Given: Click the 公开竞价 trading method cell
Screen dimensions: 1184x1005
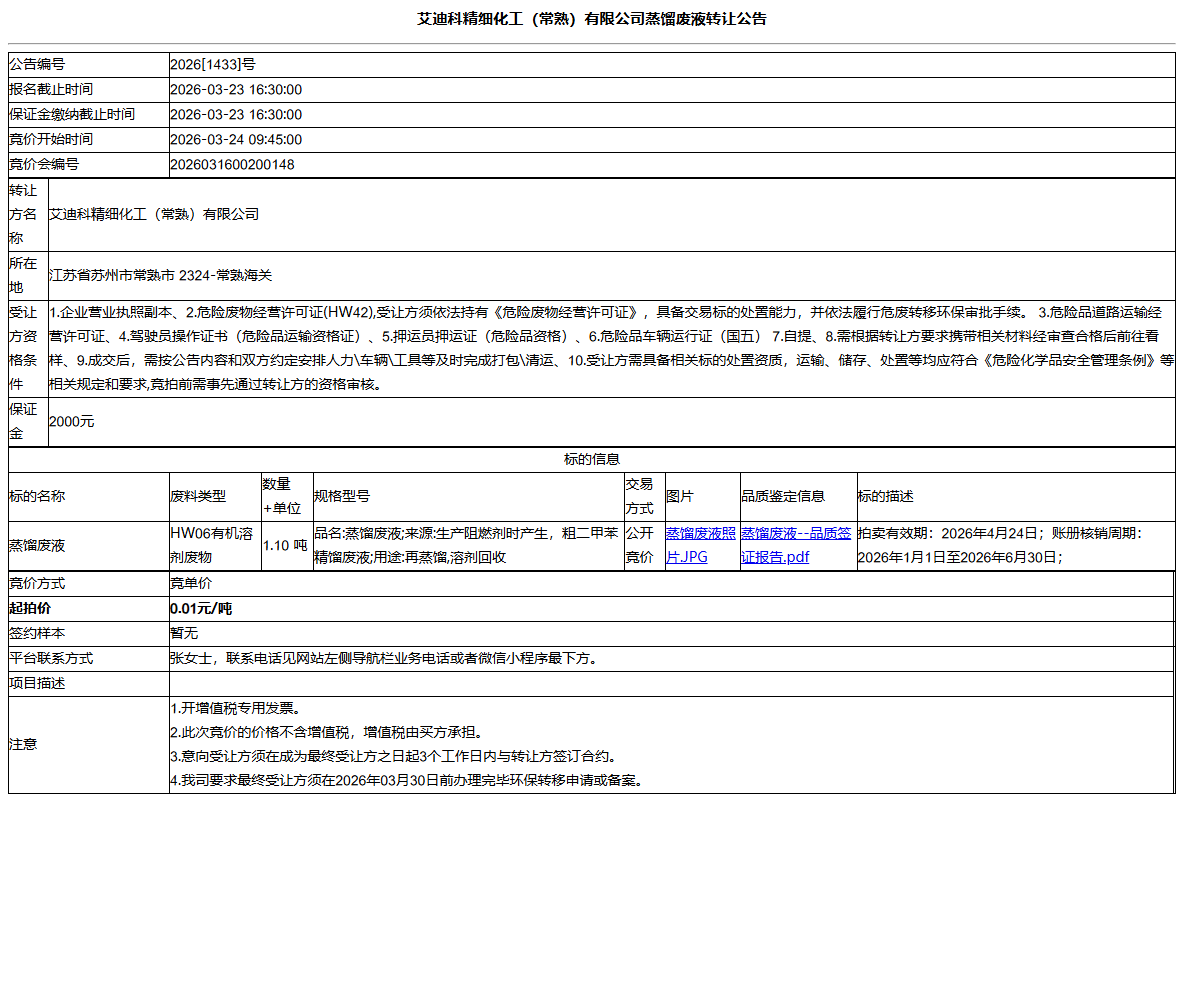Looking at the screenshot, I should pyautogui.click(x=642, y=543).
